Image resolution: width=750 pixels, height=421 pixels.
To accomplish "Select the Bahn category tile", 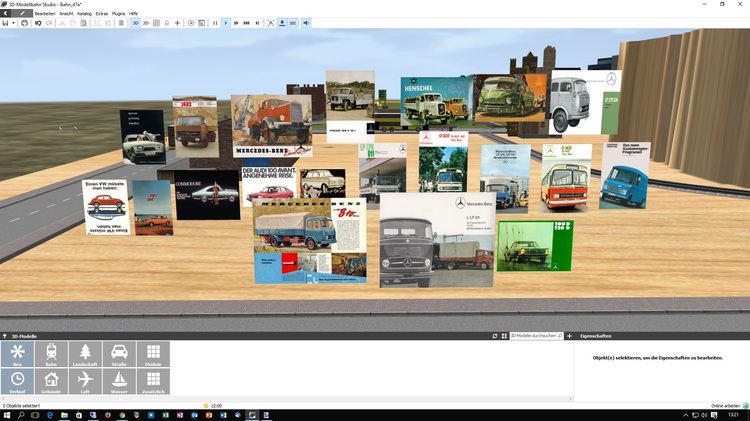I will click(x=51, y=354).
